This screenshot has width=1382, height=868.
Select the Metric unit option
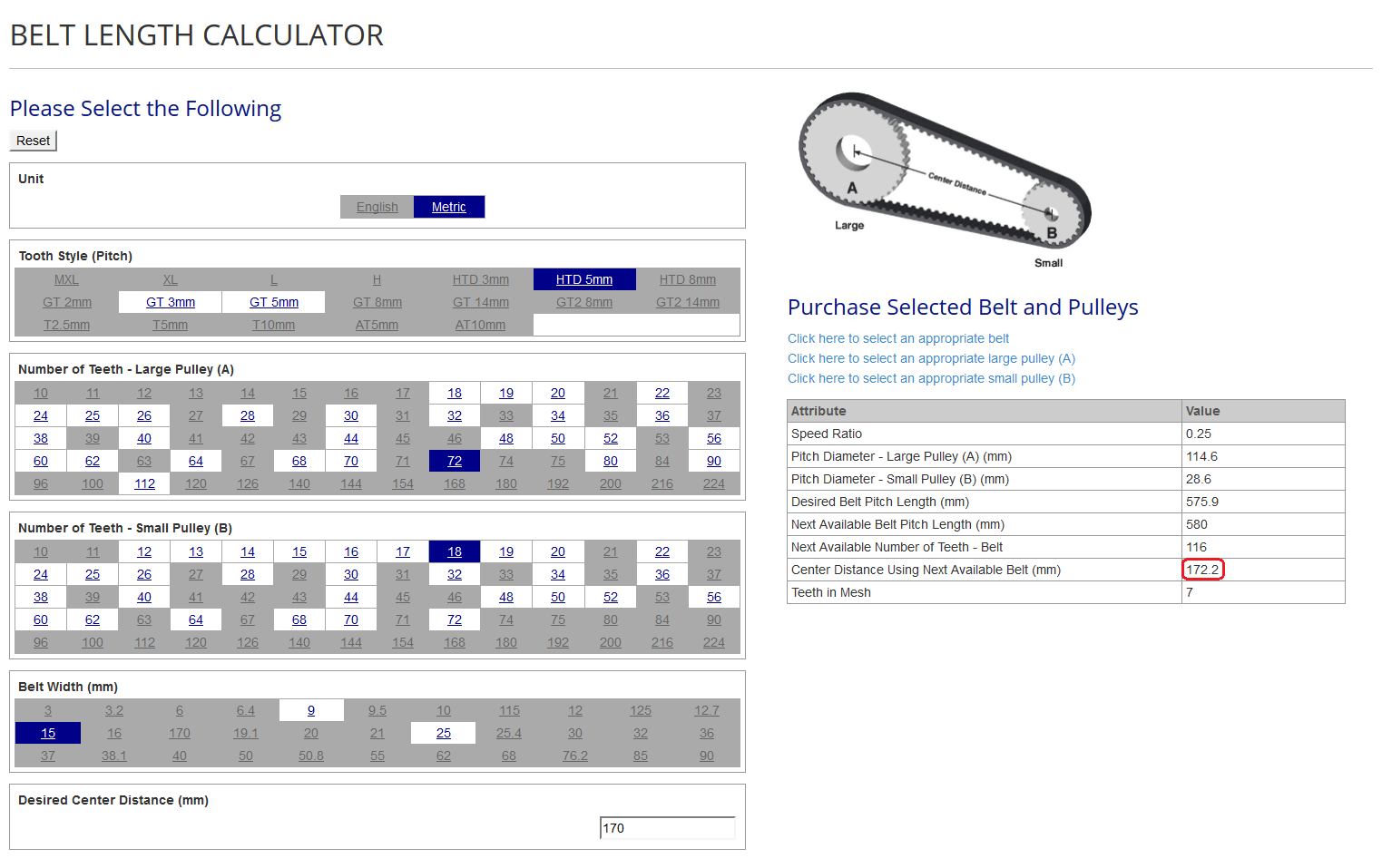point(448,207)
